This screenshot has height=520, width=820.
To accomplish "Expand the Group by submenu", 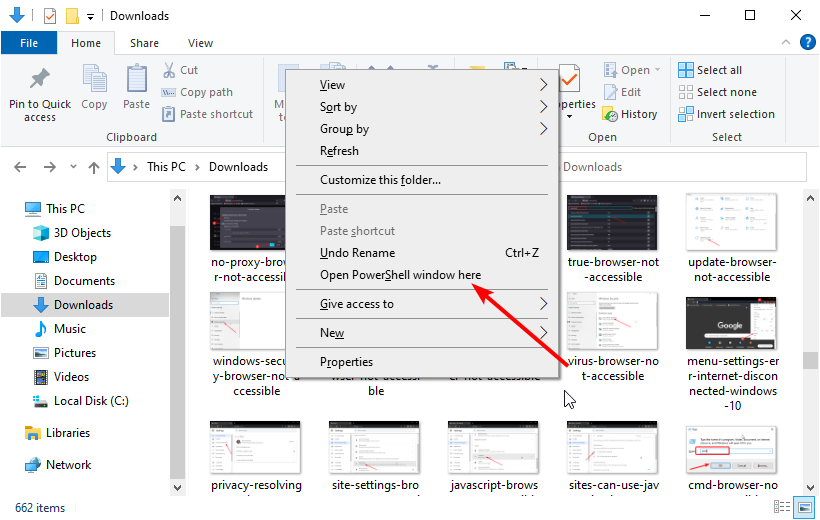I will tap(543, 129).
